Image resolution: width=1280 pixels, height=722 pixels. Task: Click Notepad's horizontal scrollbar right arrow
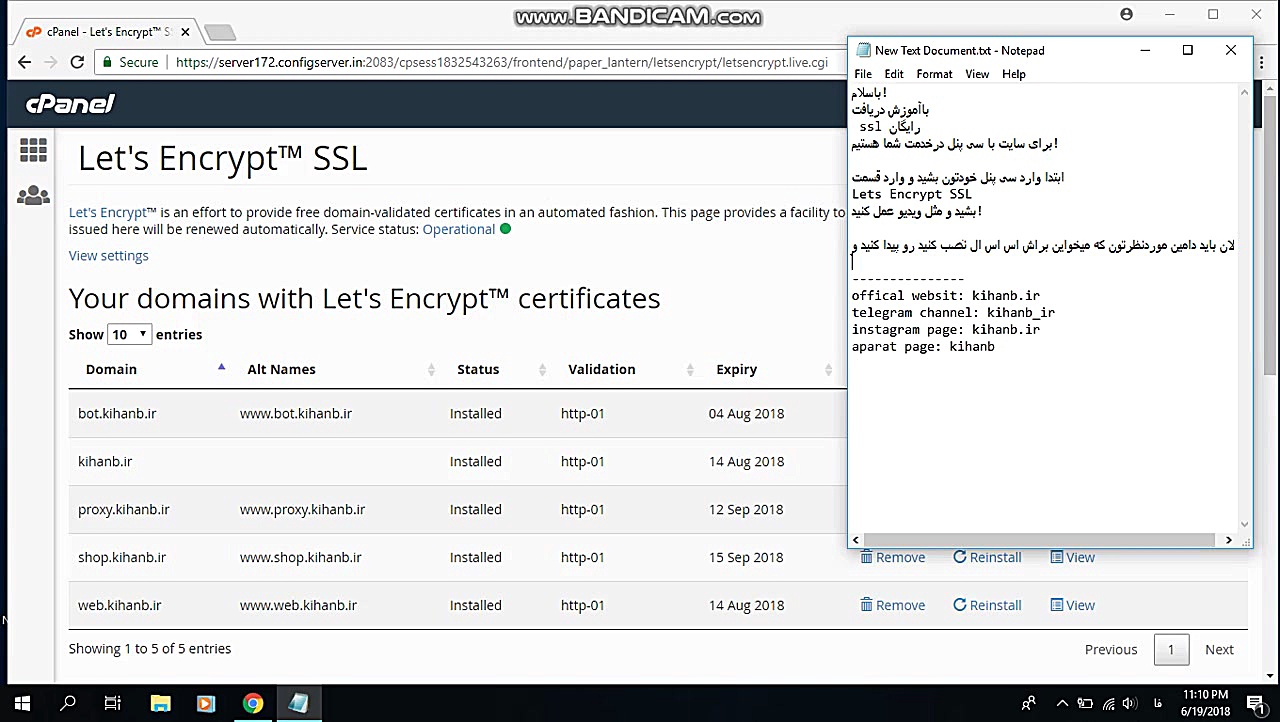(1228, 540)
